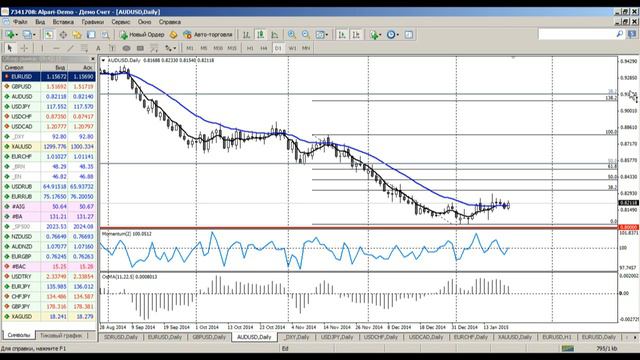Set timeframe to W1

pos(292,48)
